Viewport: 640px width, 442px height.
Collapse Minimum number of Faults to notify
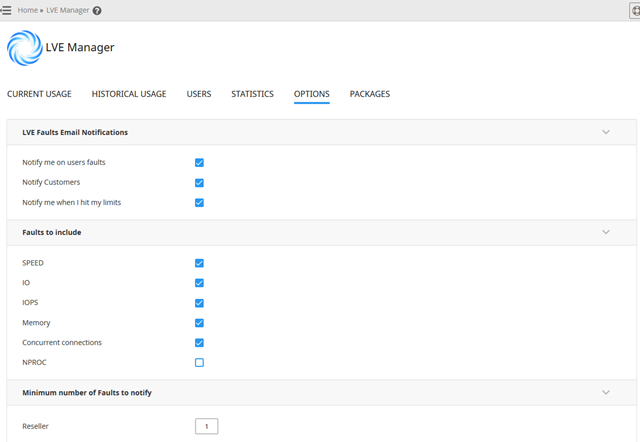tap(606, 393)
